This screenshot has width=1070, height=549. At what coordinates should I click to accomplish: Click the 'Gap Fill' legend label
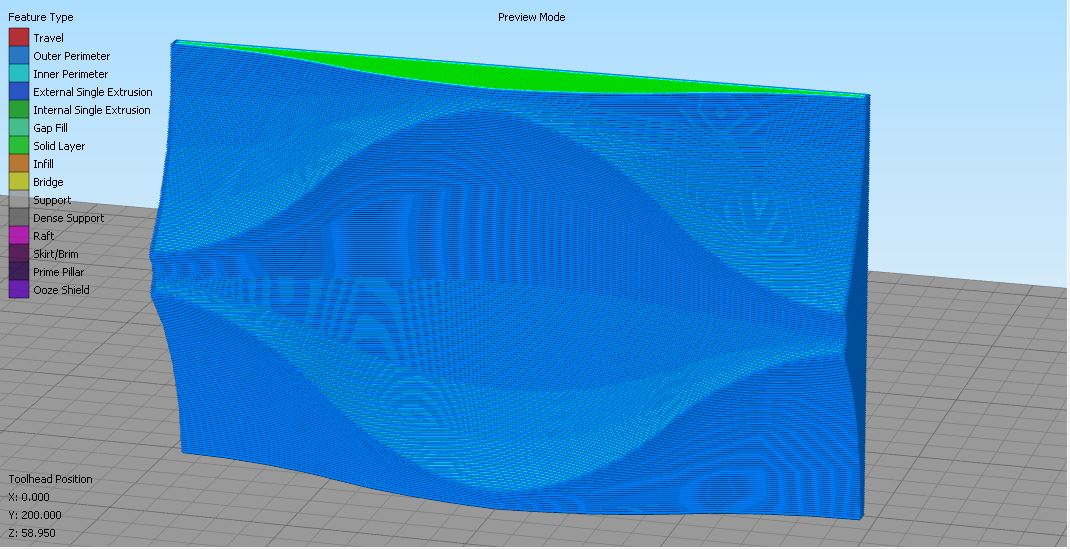[x=50, y=128]
